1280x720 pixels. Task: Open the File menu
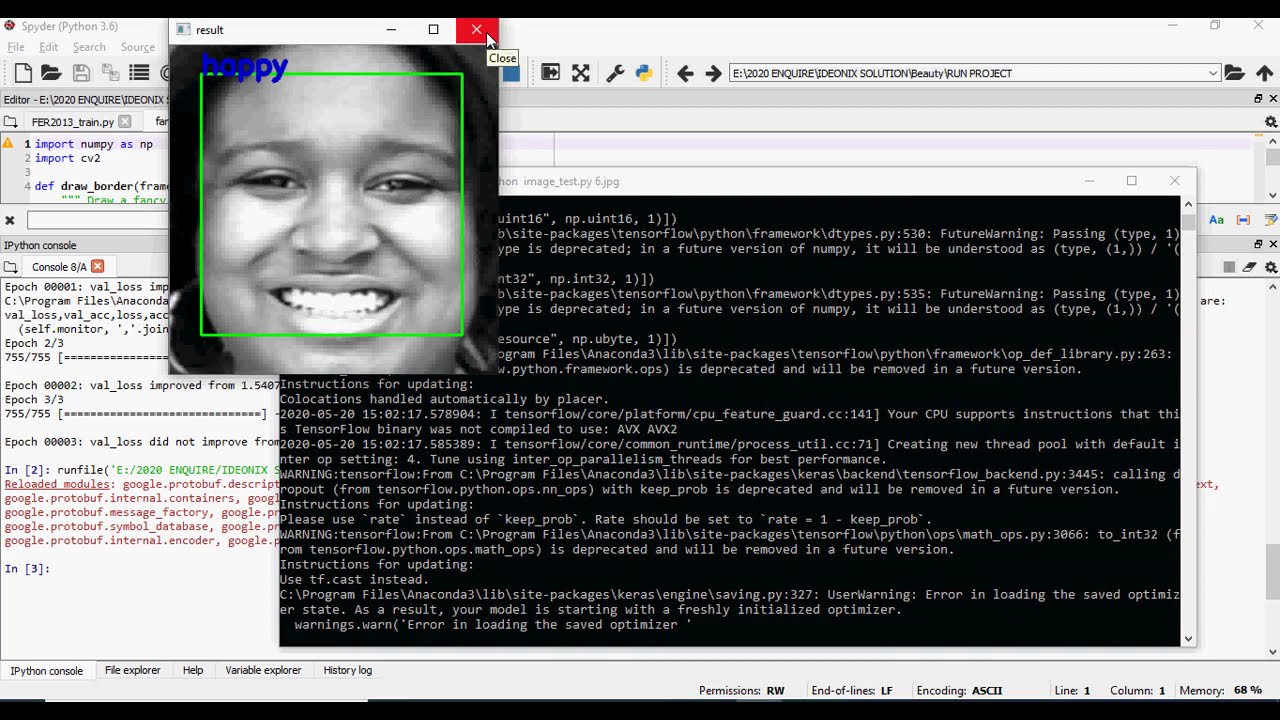point(16,47)
